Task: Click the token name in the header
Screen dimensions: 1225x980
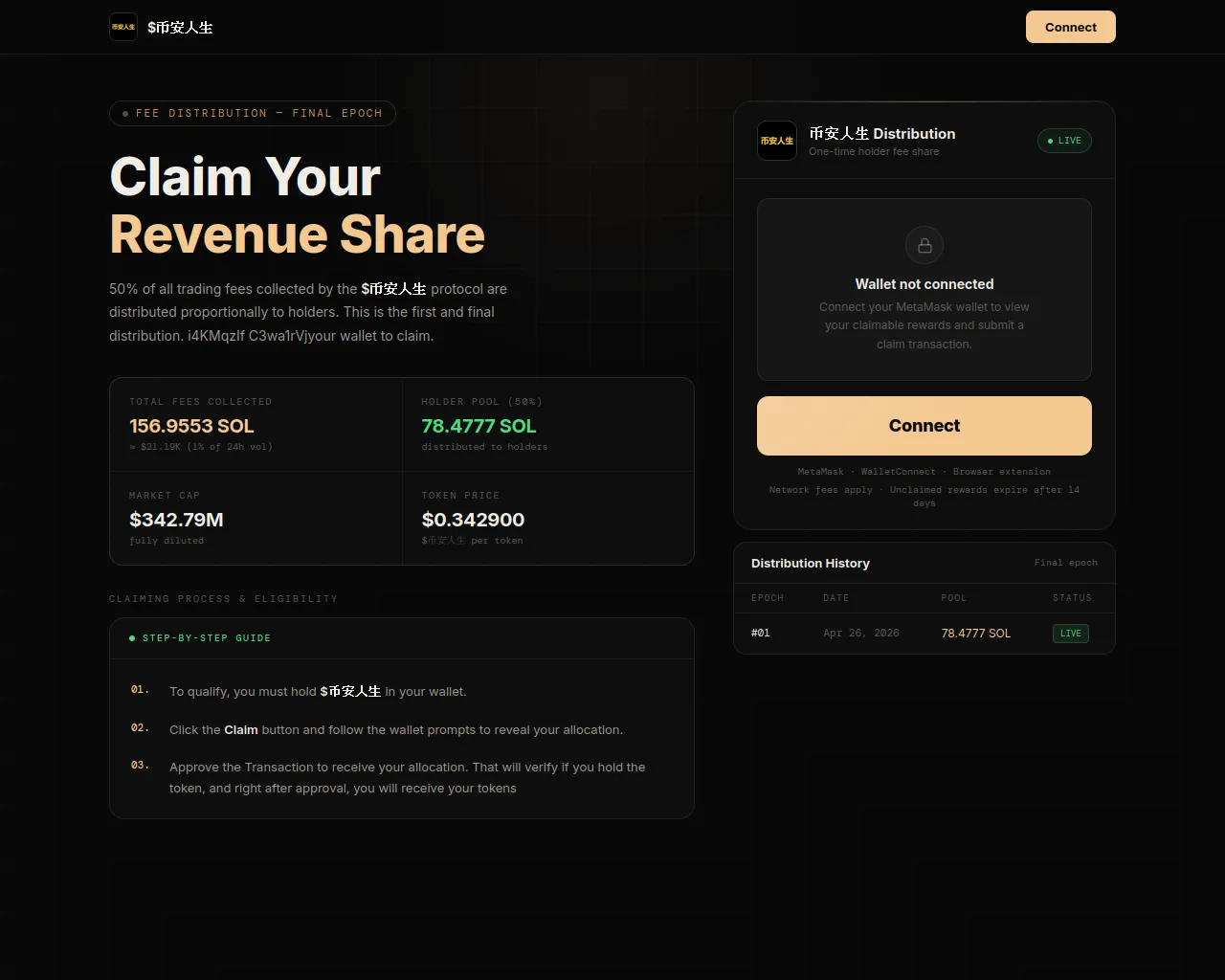Action: coord(180,28)
